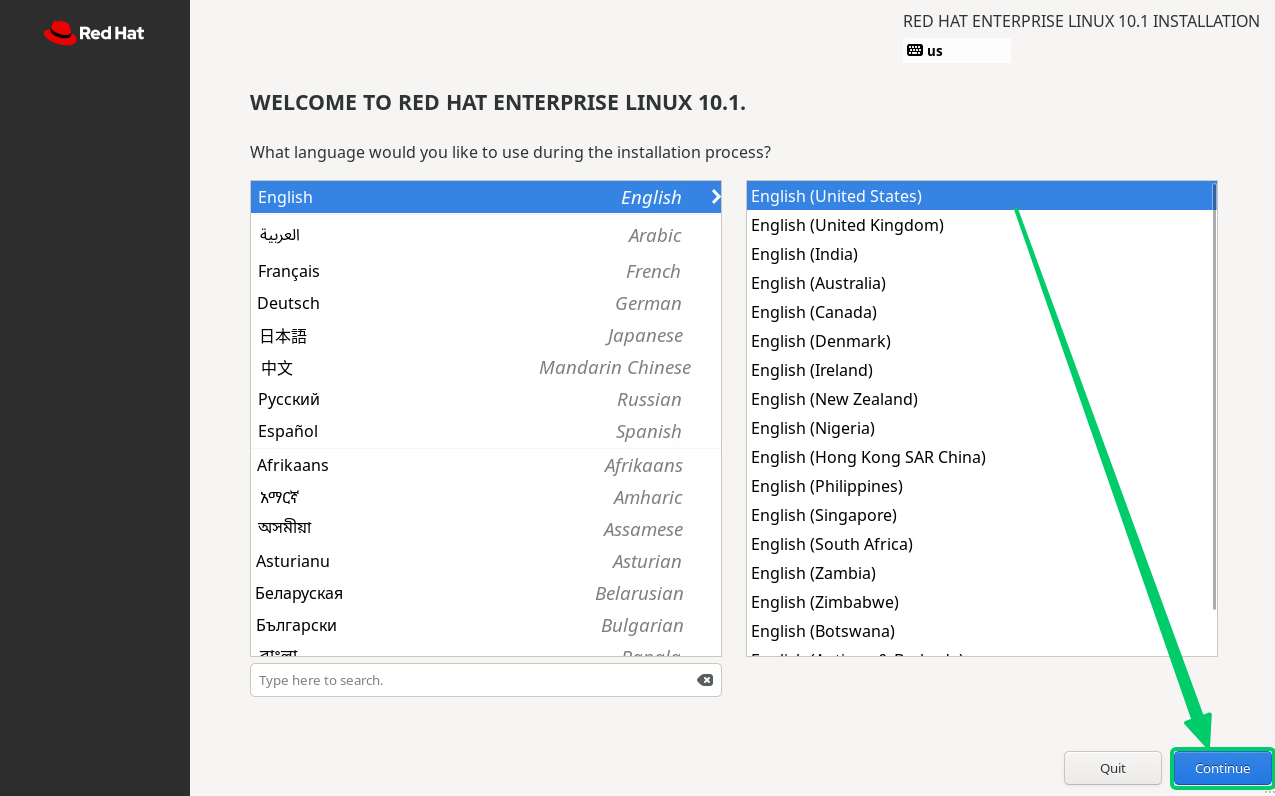Click the keyboard layout icon beside us
The width and height of the screenshot is (1275, 796).
point(914,50)
